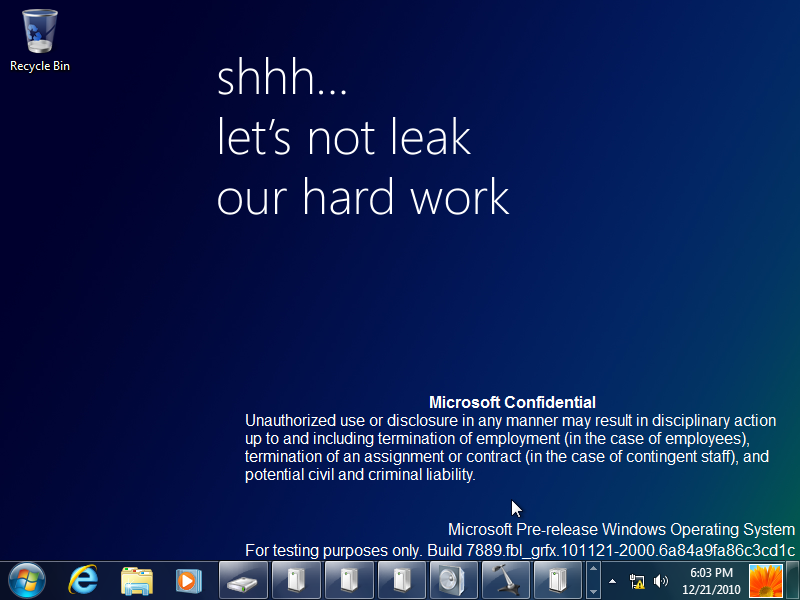Click the disk drive device taskbar button
This screenshot has width=800, height=600.
[243, 581]
